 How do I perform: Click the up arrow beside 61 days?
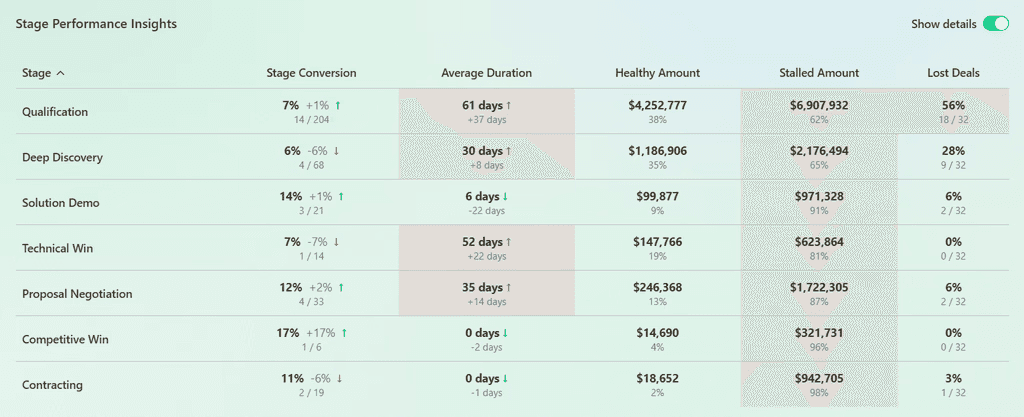pos(509,105)
